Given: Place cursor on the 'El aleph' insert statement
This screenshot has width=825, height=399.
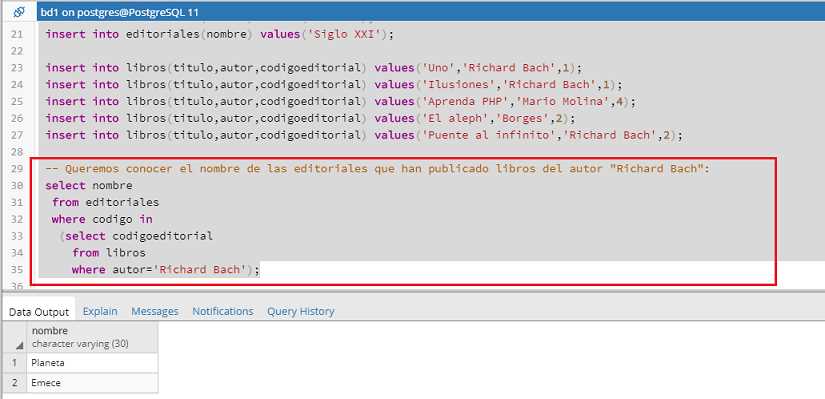Looking at the screenshot, I should point(311,118).
